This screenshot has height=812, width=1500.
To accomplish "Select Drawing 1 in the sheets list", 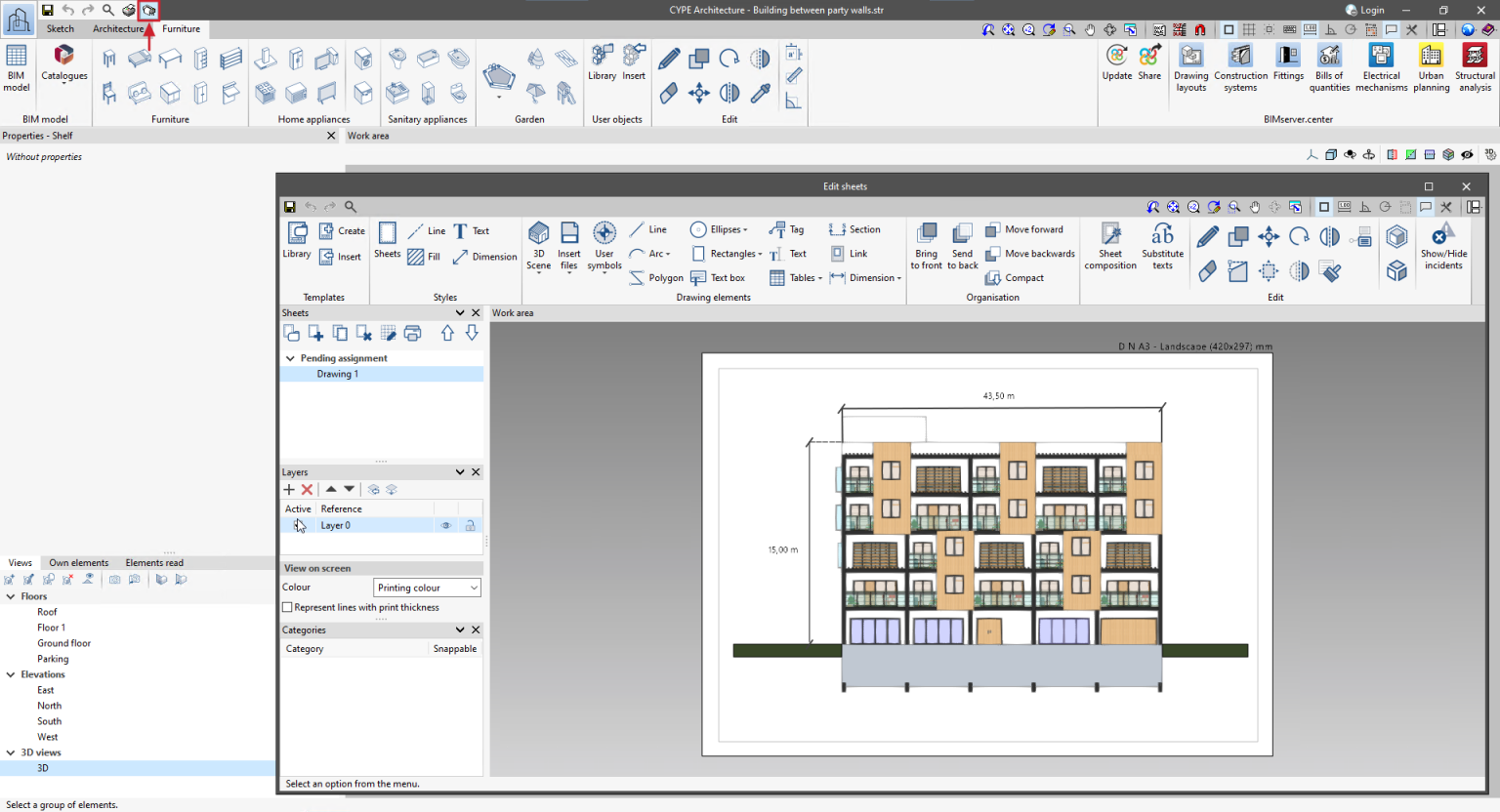I will click(338, 374).
